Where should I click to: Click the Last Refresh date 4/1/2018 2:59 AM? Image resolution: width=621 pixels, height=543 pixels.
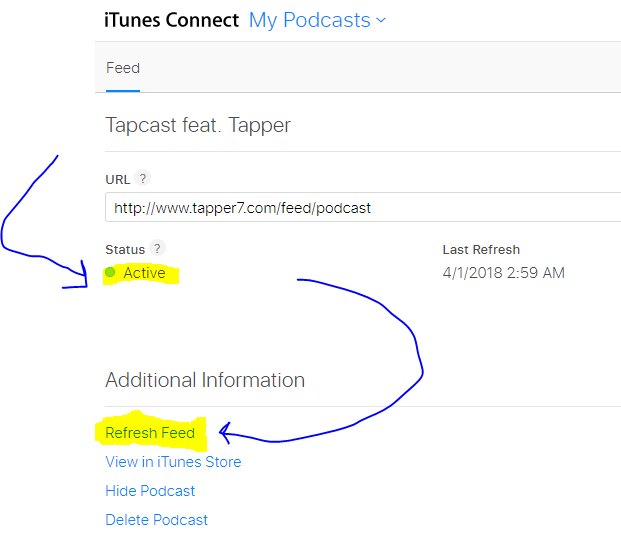coord(503,273)
